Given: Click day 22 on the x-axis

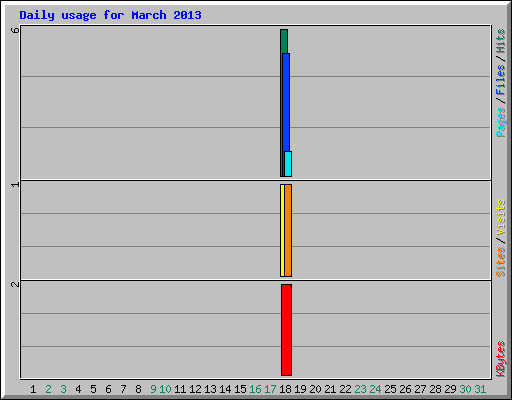Looking at the screenshot, I should (x=345, y=389).
